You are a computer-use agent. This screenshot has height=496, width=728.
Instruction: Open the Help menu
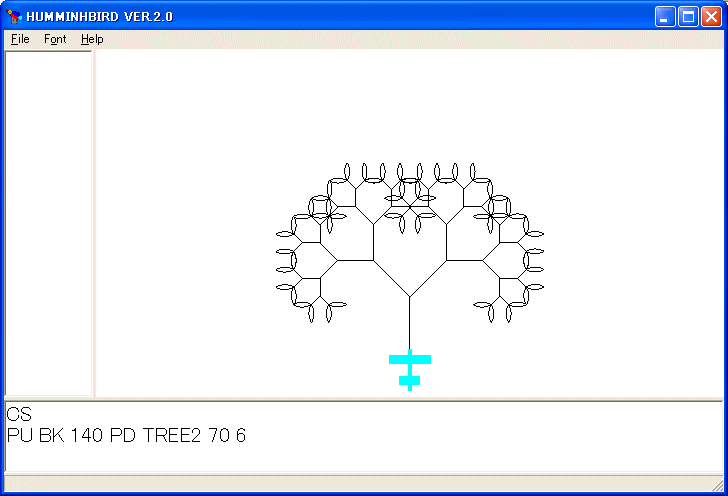tap(92, 39)
